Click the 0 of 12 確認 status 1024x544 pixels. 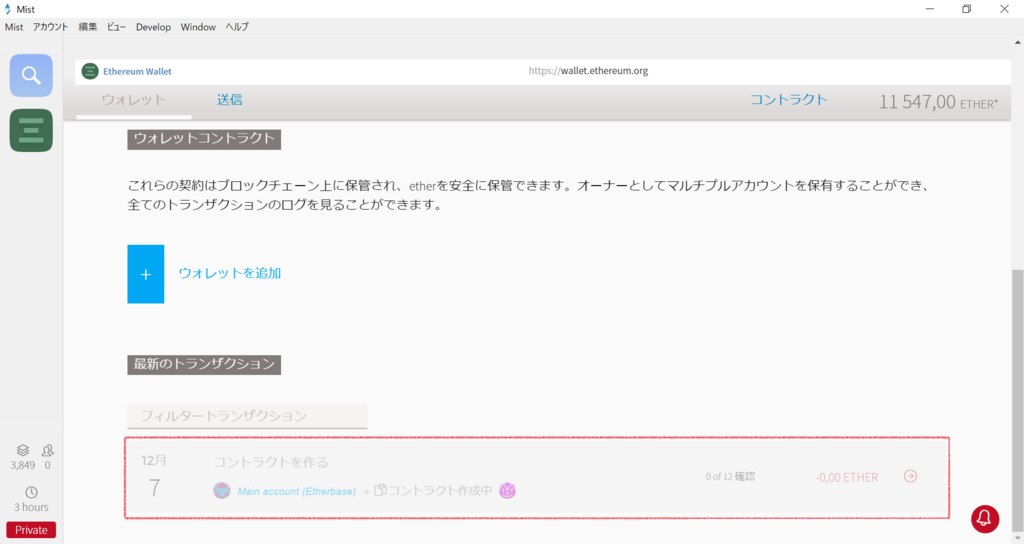pos(730,477)
